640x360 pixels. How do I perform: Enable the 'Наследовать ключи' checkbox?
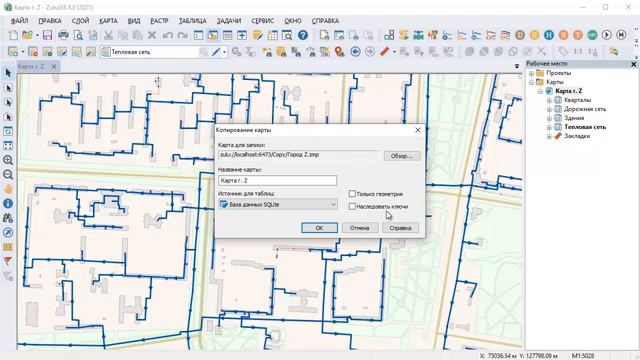[352, 207]
